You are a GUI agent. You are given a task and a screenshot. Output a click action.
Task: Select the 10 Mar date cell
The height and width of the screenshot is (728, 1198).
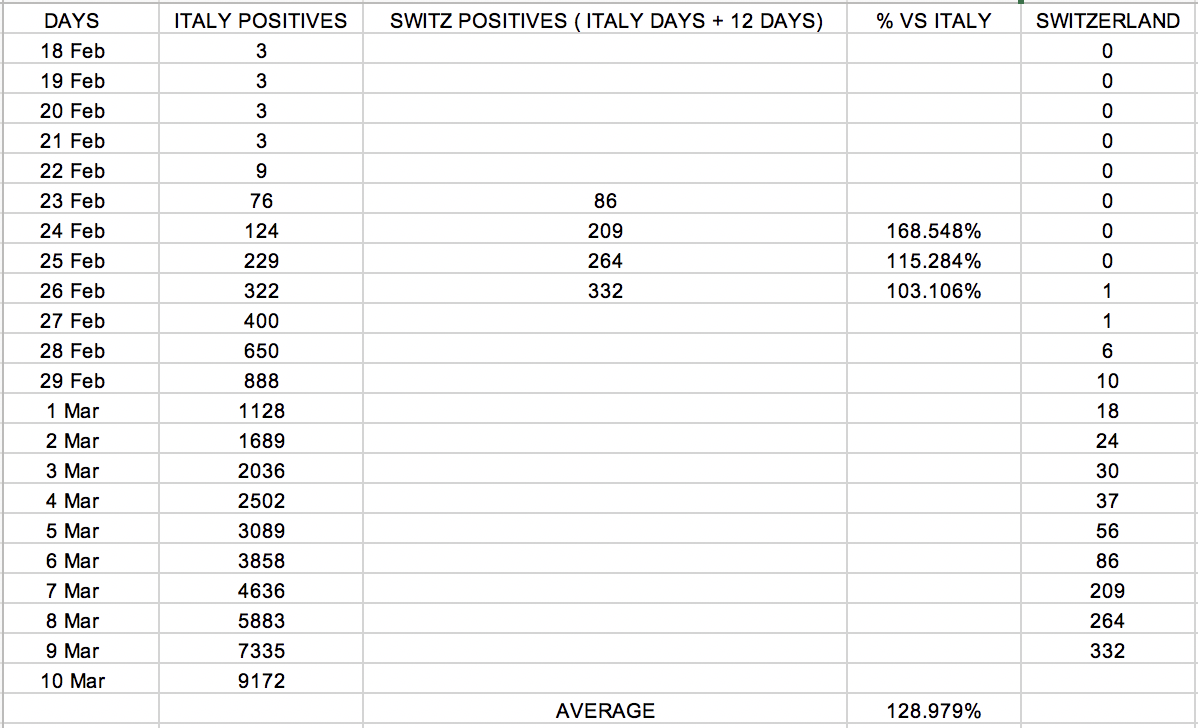[72, 681]
